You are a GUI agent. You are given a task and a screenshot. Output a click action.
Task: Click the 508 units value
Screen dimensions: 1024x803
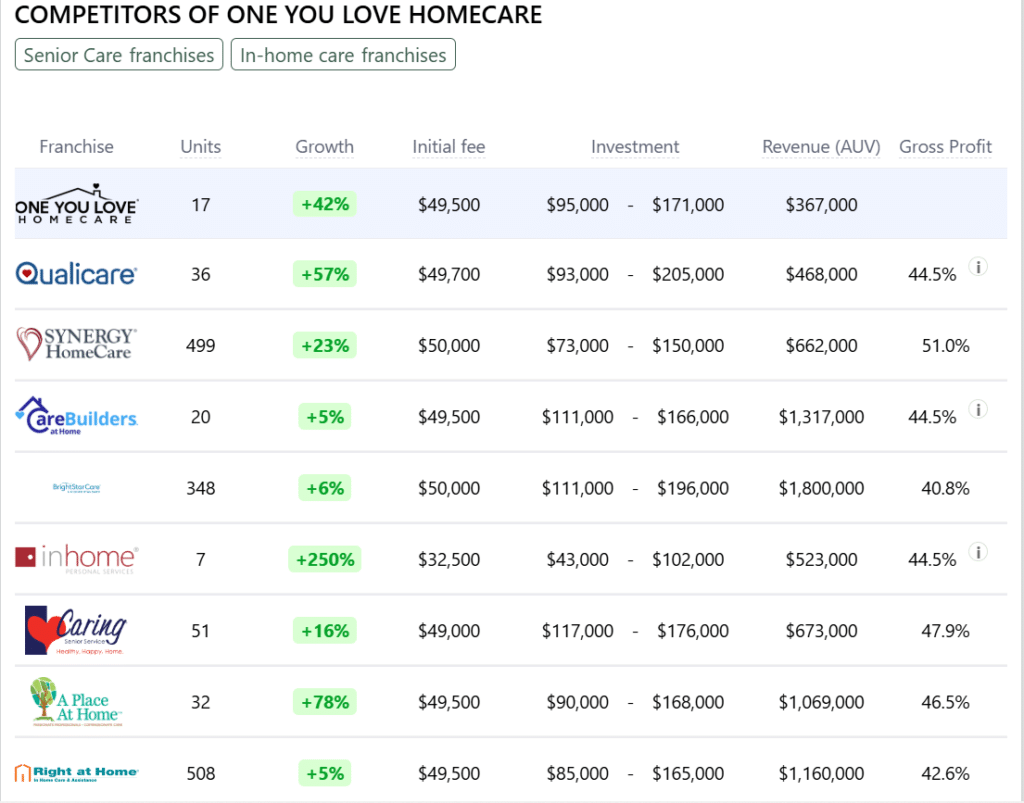coord(200,774)
